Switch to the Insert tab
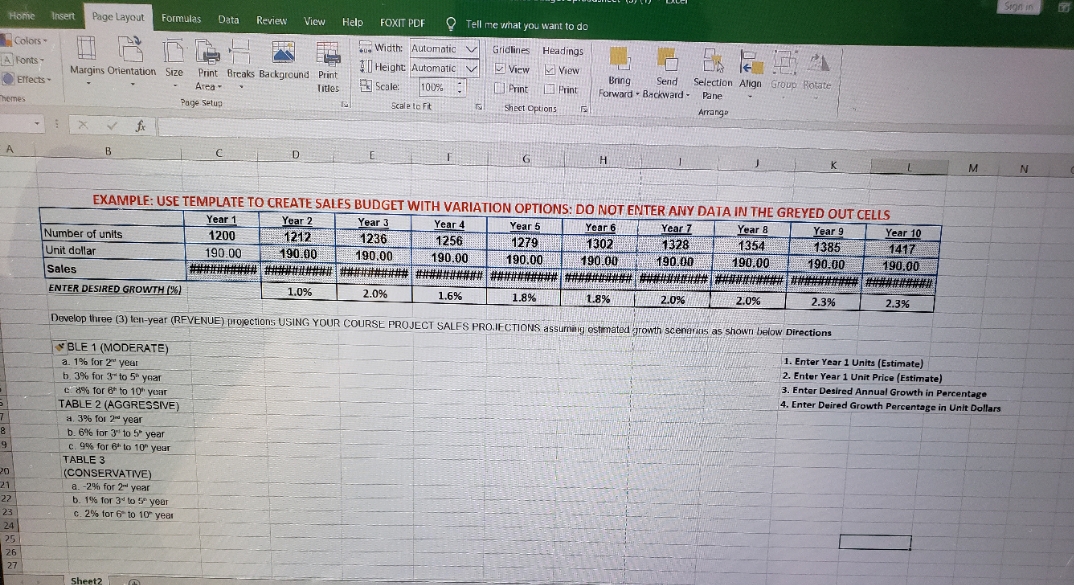 tap(63, 16)
